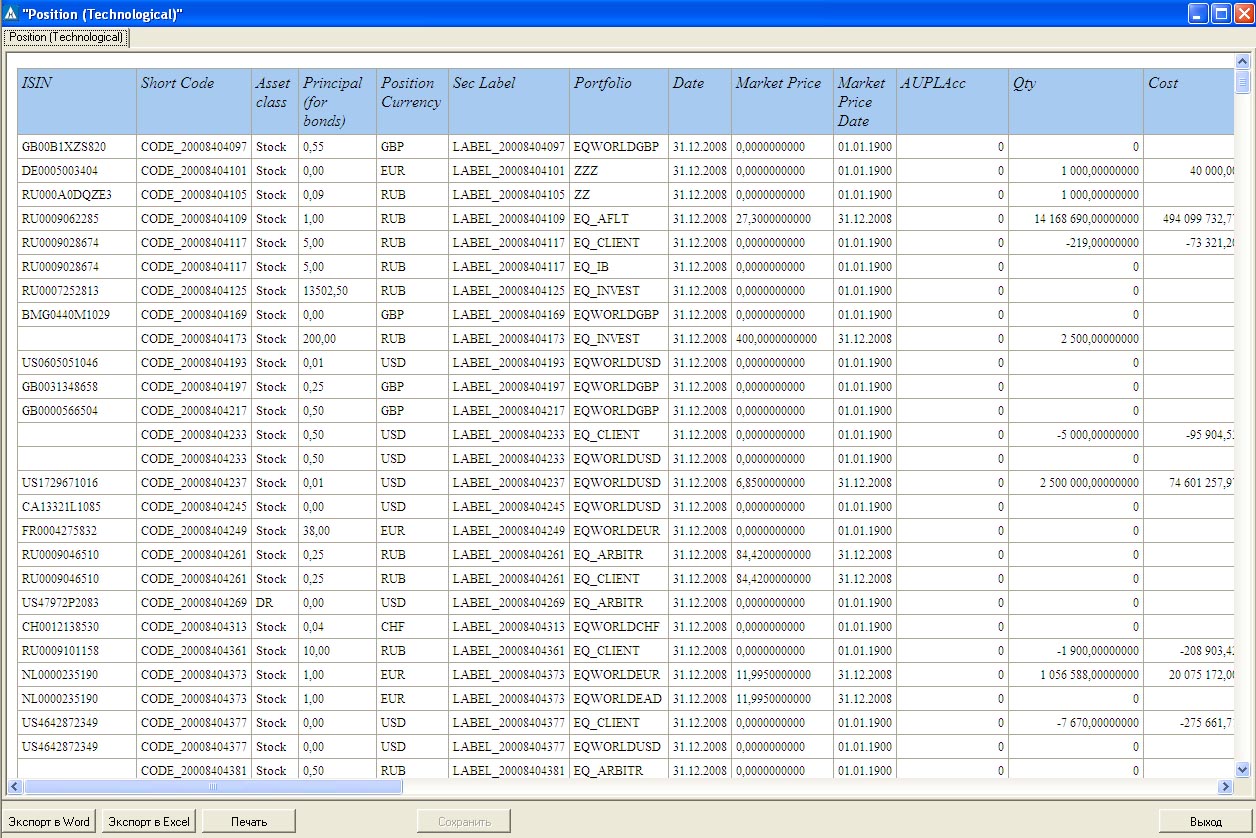Click the Portfolio column header
The height and width of the screenshot is (838, 1256).
(618, 100)
